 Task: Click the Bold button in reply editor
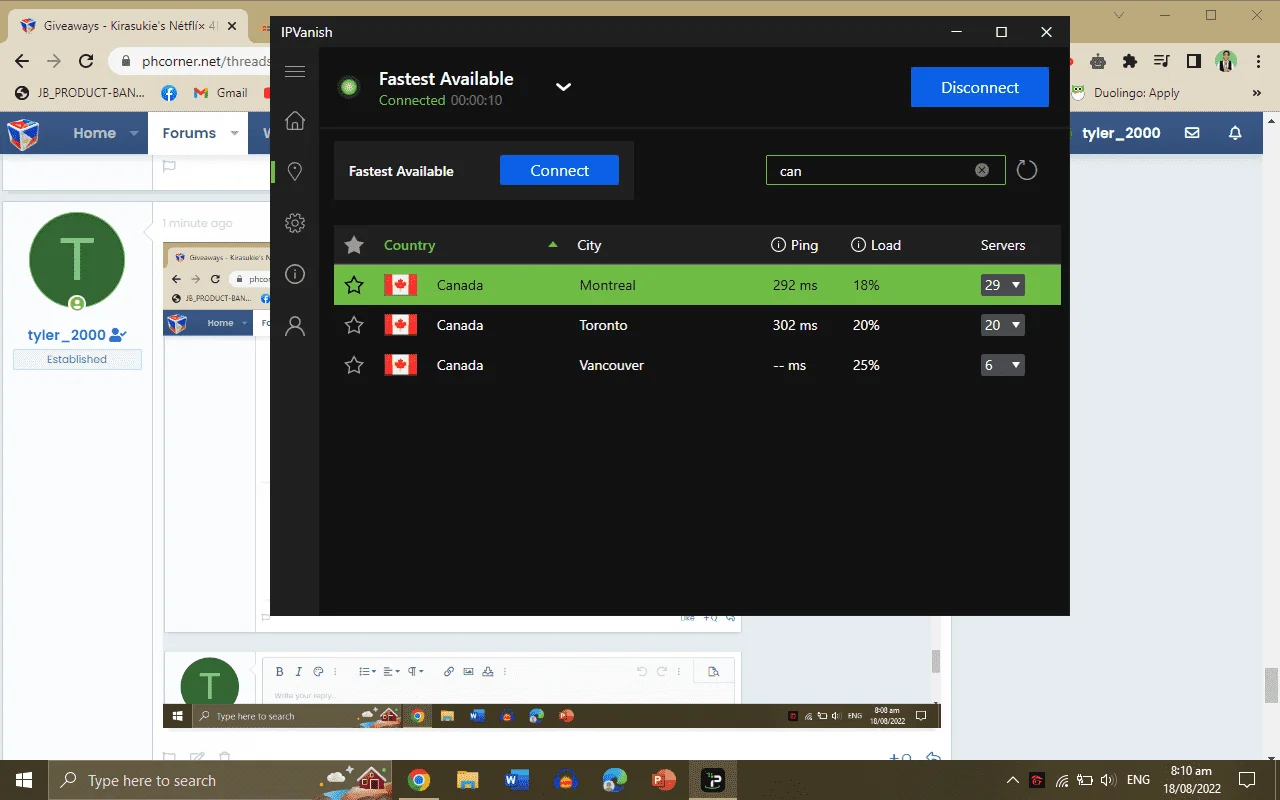[x=280, y=672]
